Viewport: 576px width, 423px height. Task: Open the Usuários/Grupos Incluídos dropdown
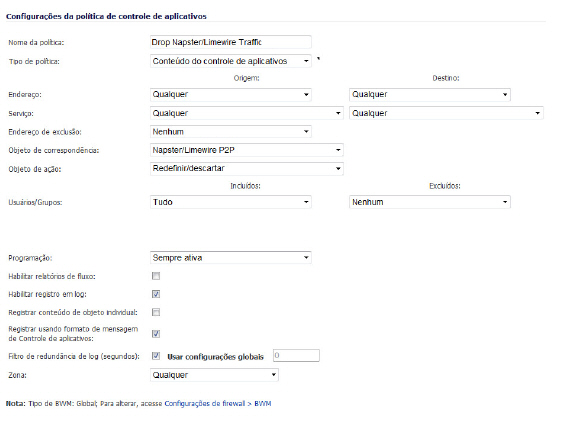(x=231, y=202)
